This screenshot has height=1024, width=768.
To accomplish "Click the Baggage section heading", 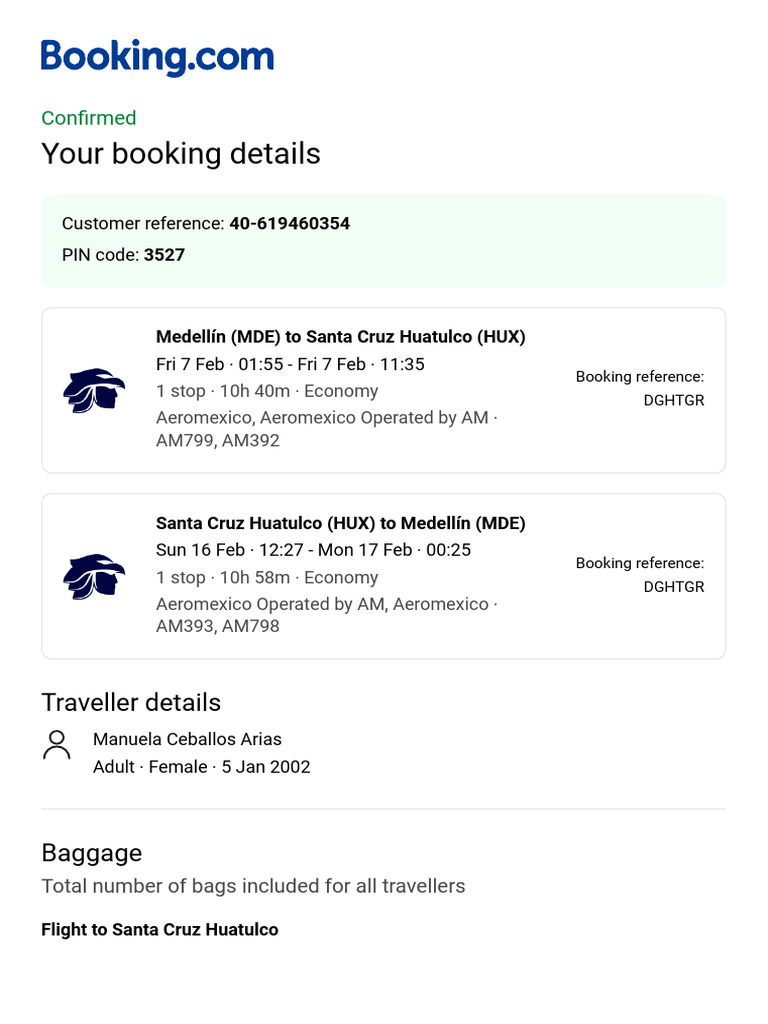I will point(92,853).
